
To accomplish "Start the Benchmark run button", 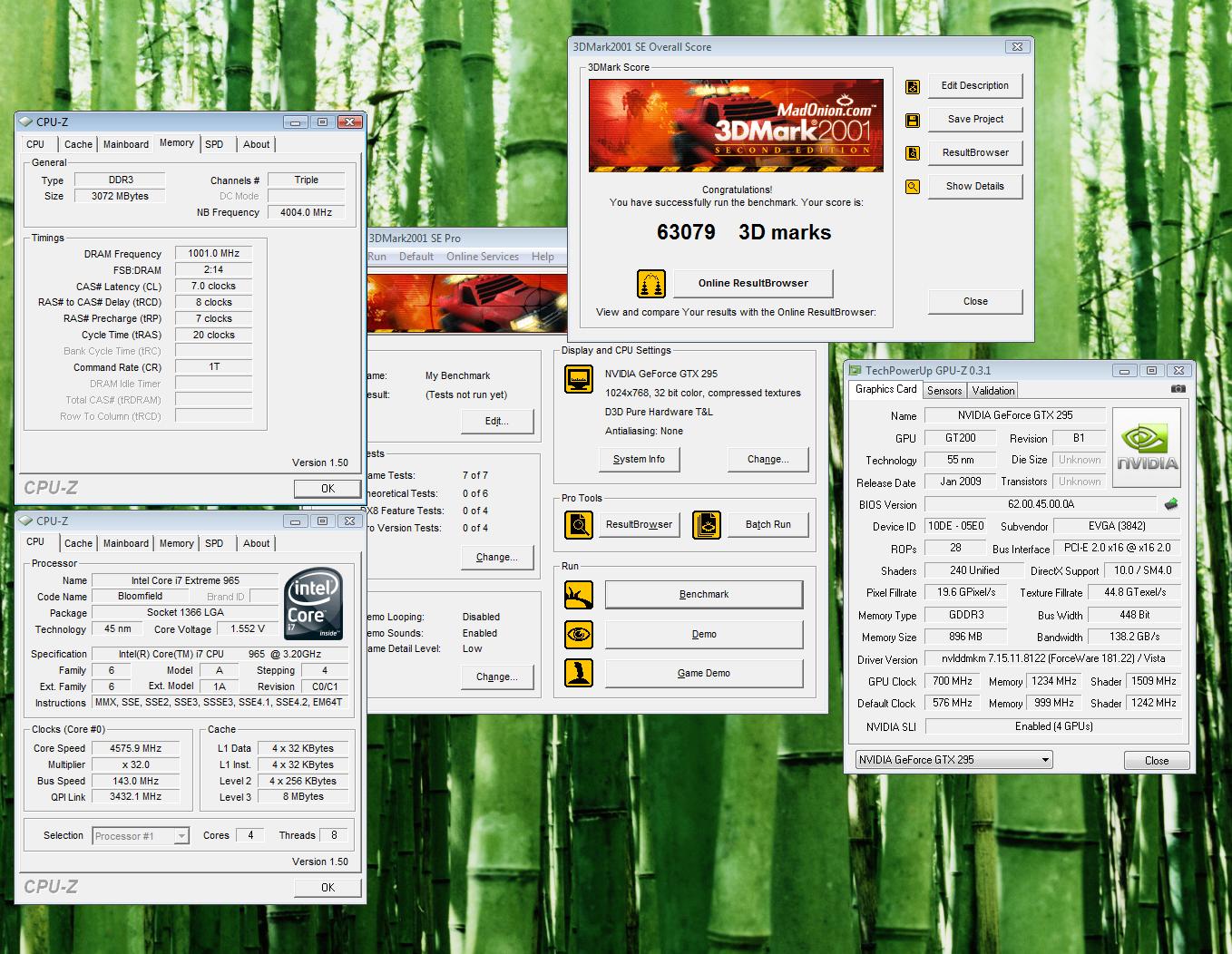I will point(704,595).
